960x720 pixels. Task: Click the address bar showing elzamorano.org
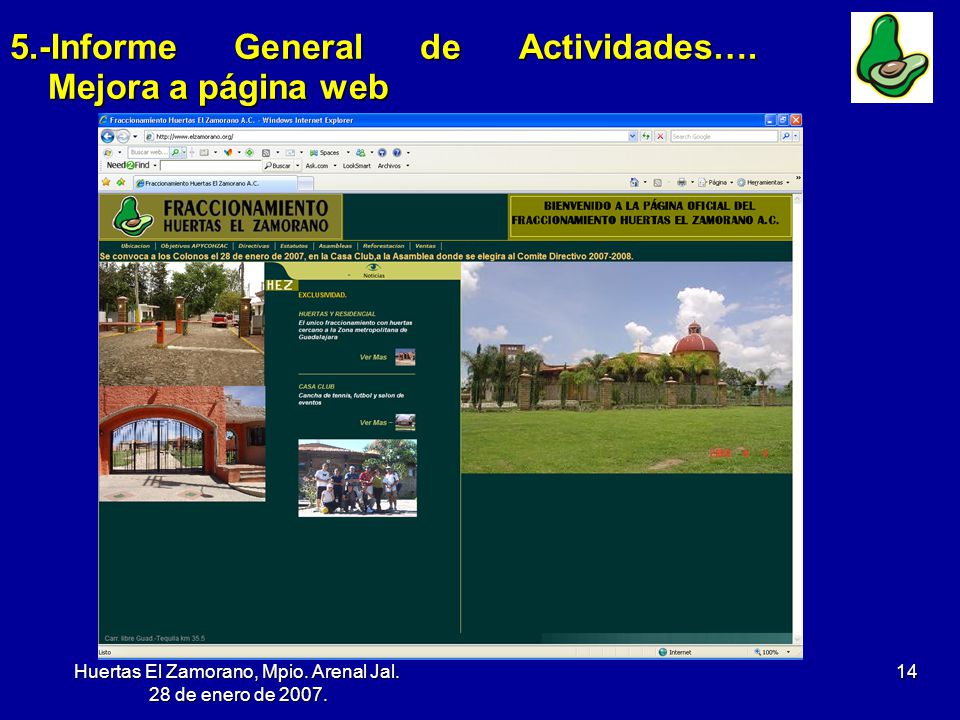pyautogui.click(x=386, y=137)
